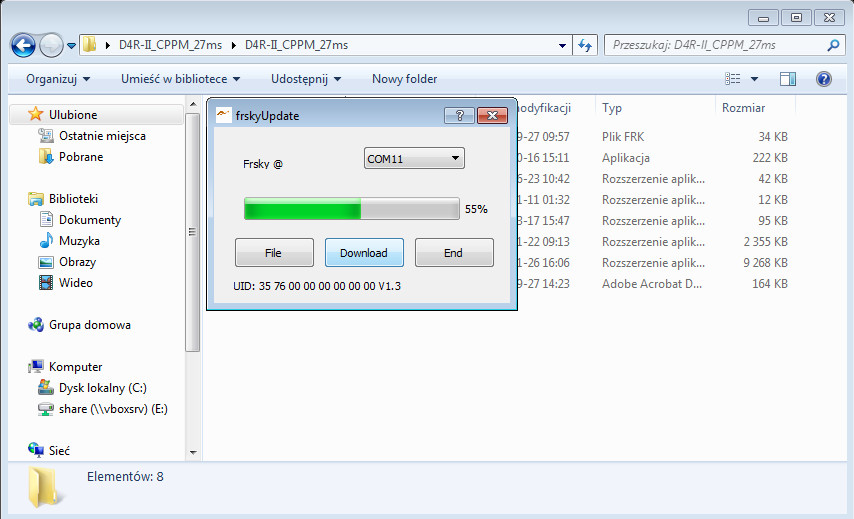This screenshot has width=854, height=519.
Task: Click the UID version text
Action: [x=317, y=286]
